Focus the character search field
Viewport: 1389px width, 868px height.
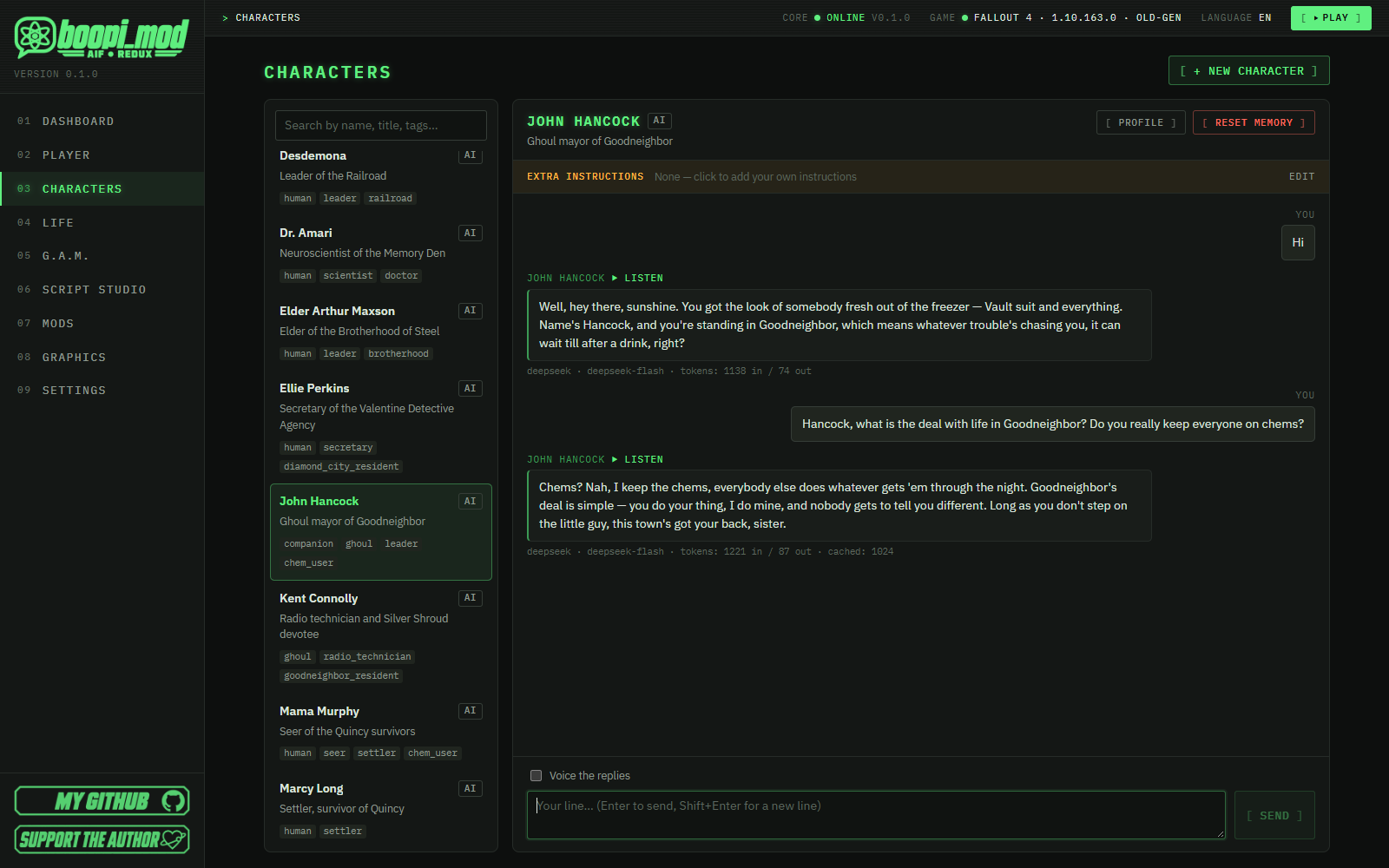point(380,125)
